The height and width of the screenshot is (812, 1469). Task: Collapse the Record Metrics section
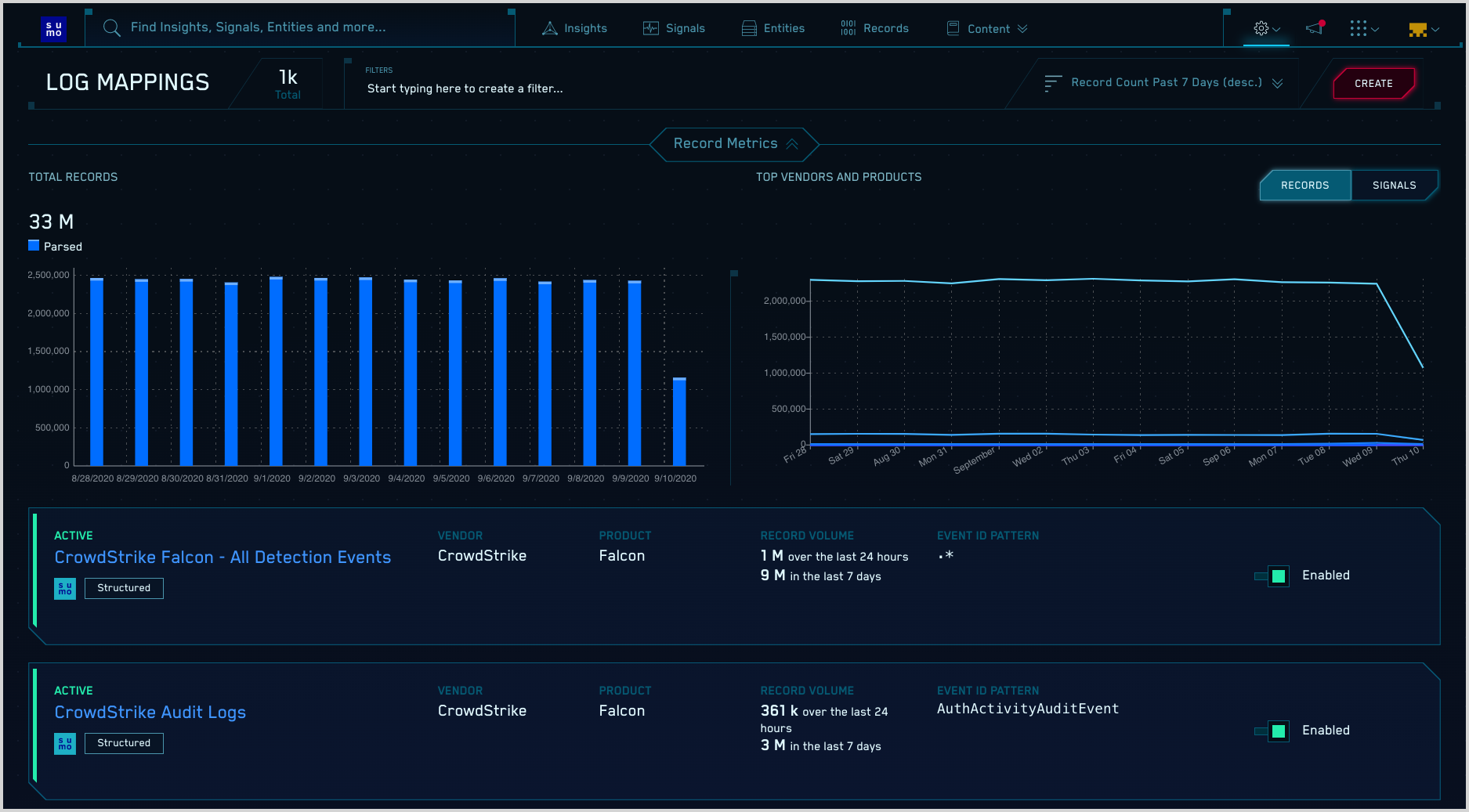(734, 144)
